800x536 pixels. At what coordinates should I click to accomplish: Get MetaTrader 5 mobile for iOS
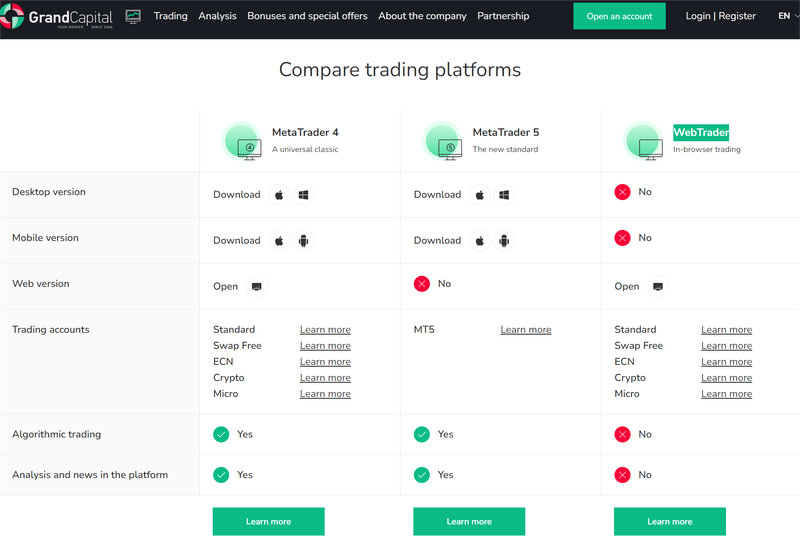point(480,241)
